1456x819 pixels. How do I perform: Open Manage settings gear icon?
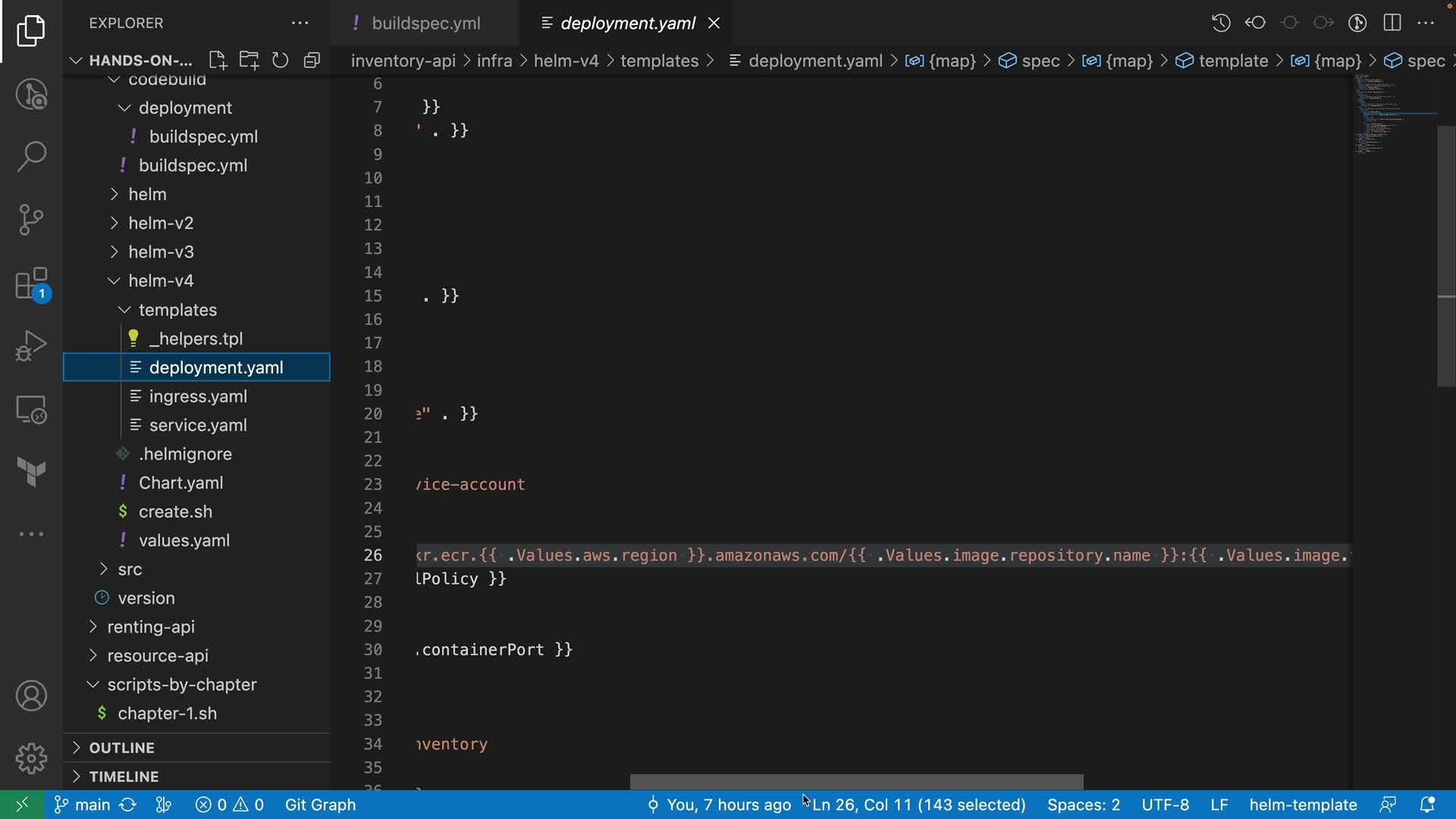coord(31,758)
